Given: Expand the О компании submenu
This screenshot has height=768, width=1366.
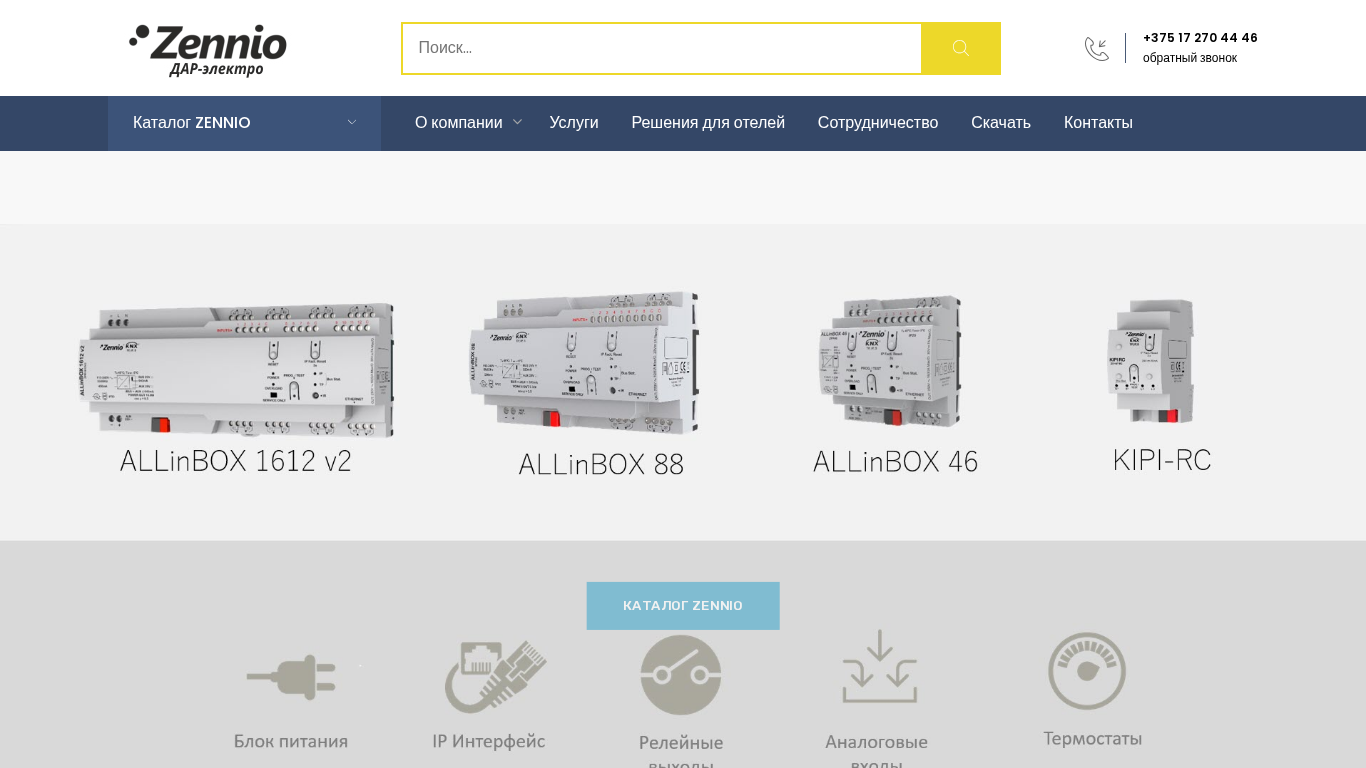Looking at the screenshot, I should tap(467, 123).
